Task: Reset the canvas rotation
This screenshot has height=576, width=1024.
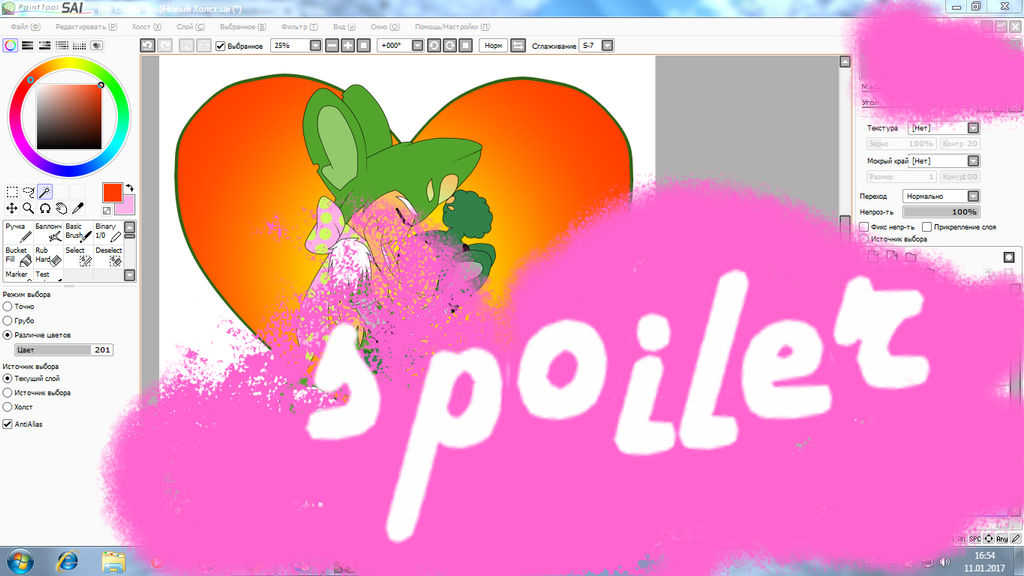Action: [466, 45]
